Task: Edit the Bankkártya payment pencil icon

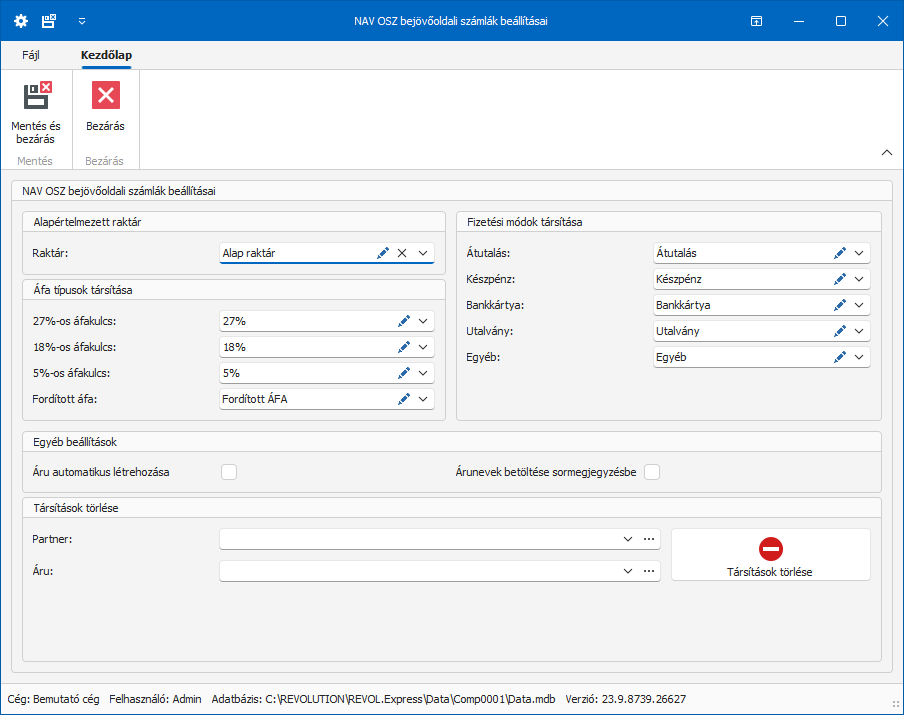Action: [x=840, y=305]
